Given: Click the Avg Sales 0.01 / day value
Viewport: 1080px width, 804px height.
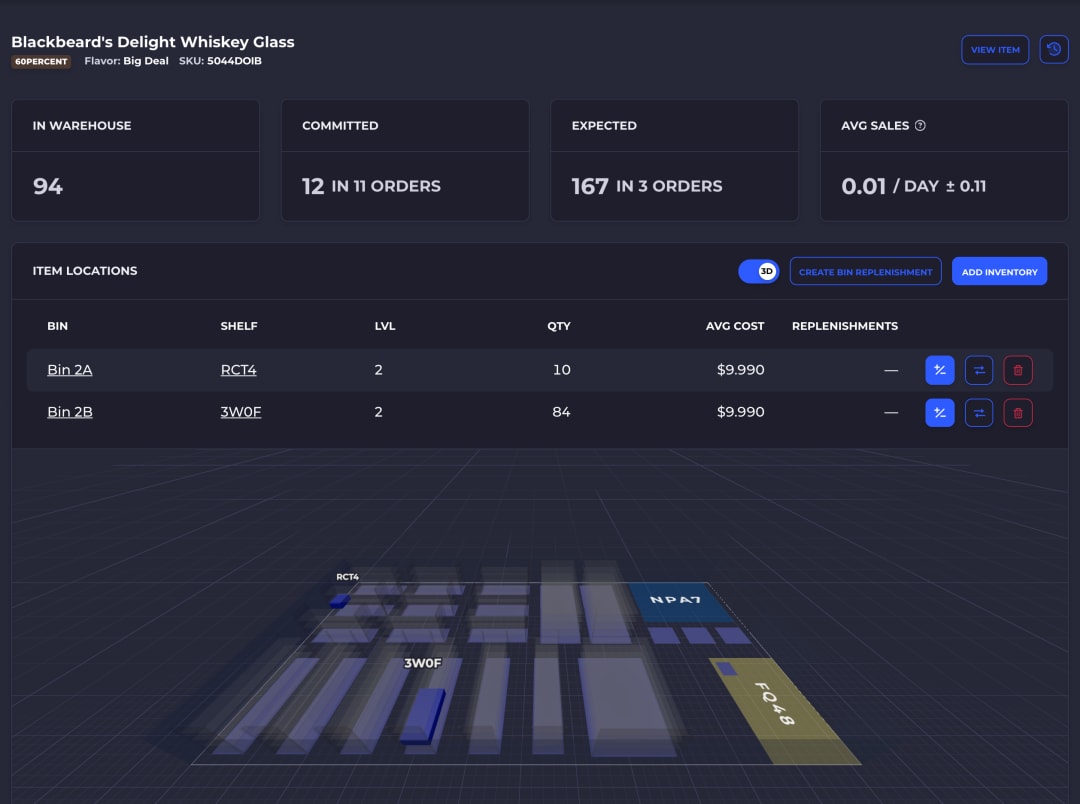Looking at the screenshot, I should click(x=913, y=186).
